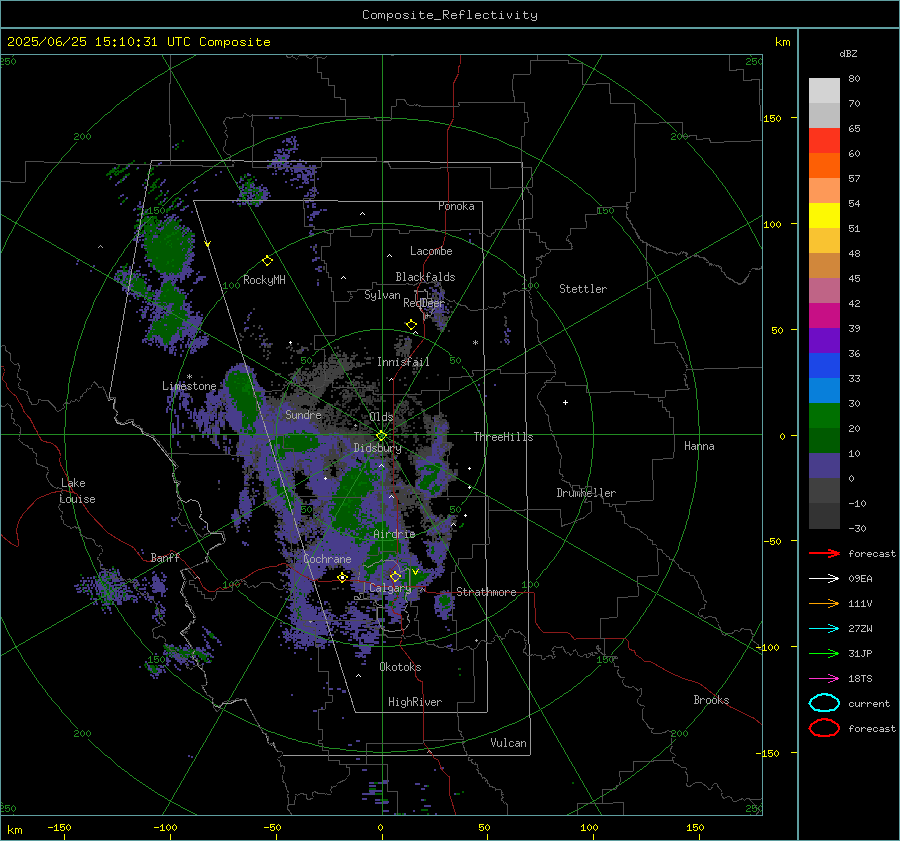Click the red forecast arrow in legend

point(824,553)
